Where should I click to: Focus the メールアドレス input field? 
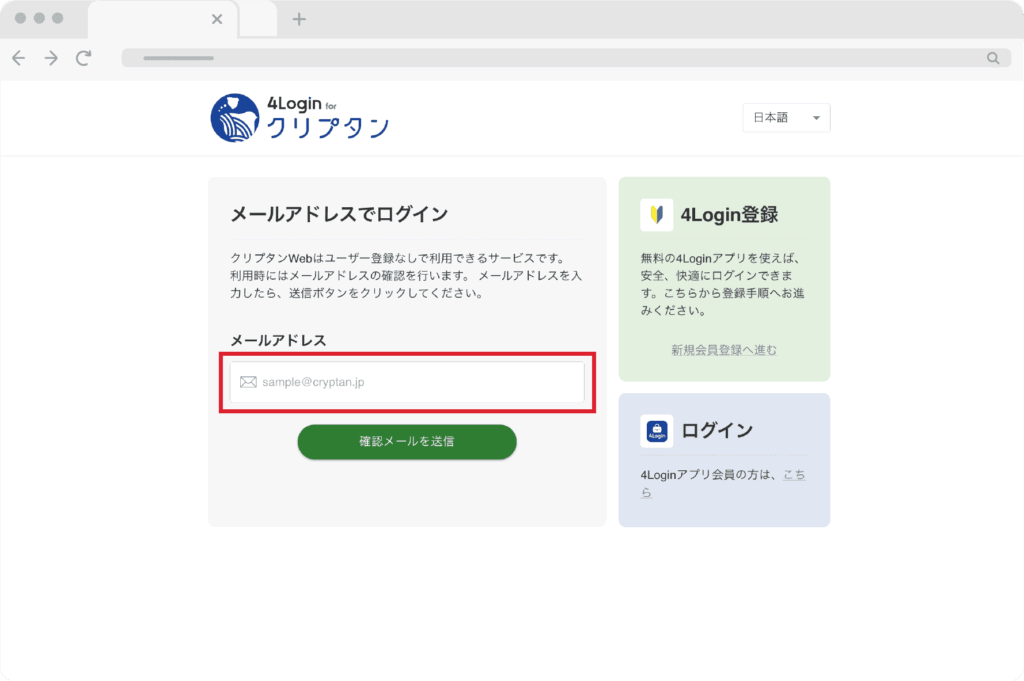pyautogui.click(x=420, y=382)
